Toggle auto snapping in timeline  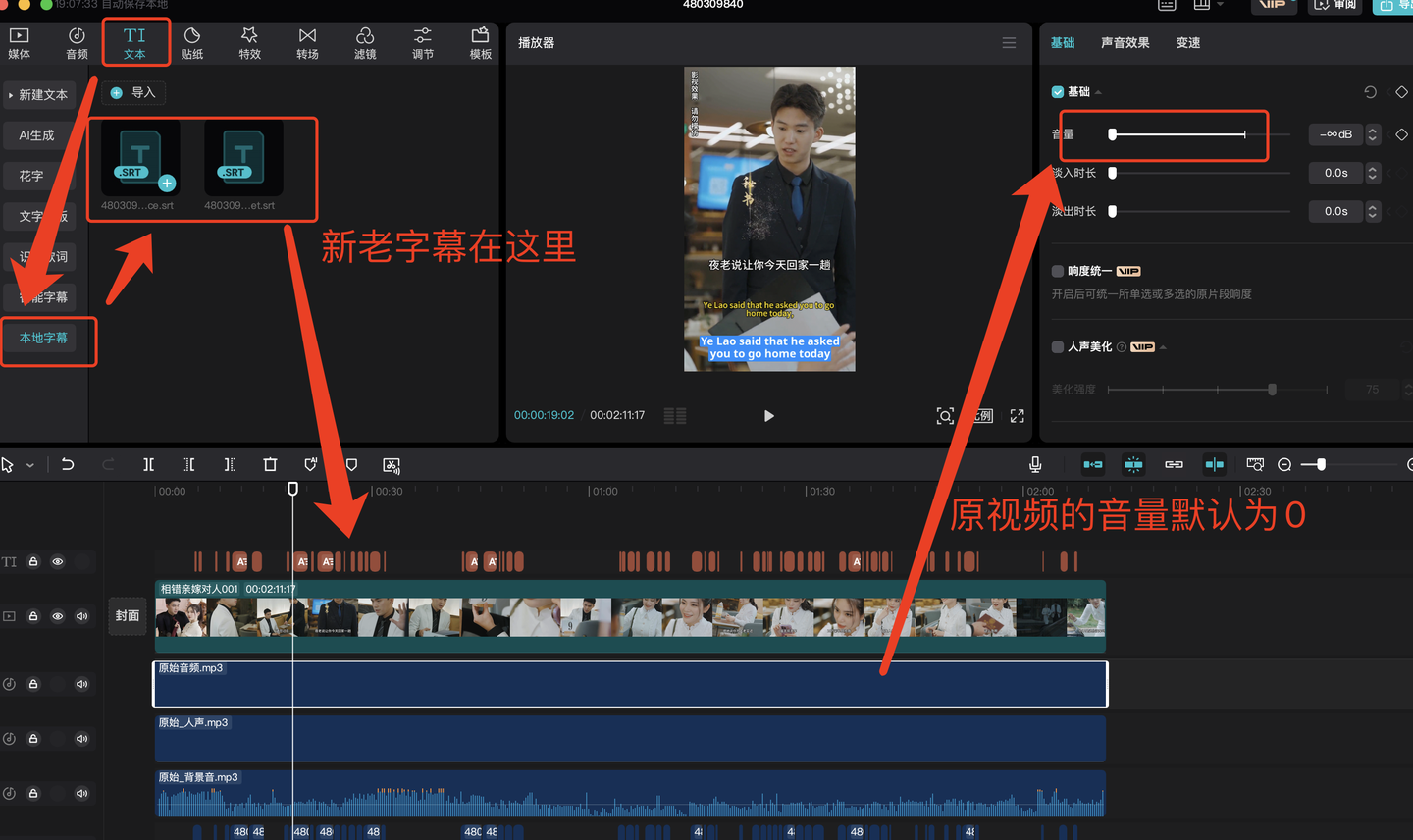coord(1133,464)
